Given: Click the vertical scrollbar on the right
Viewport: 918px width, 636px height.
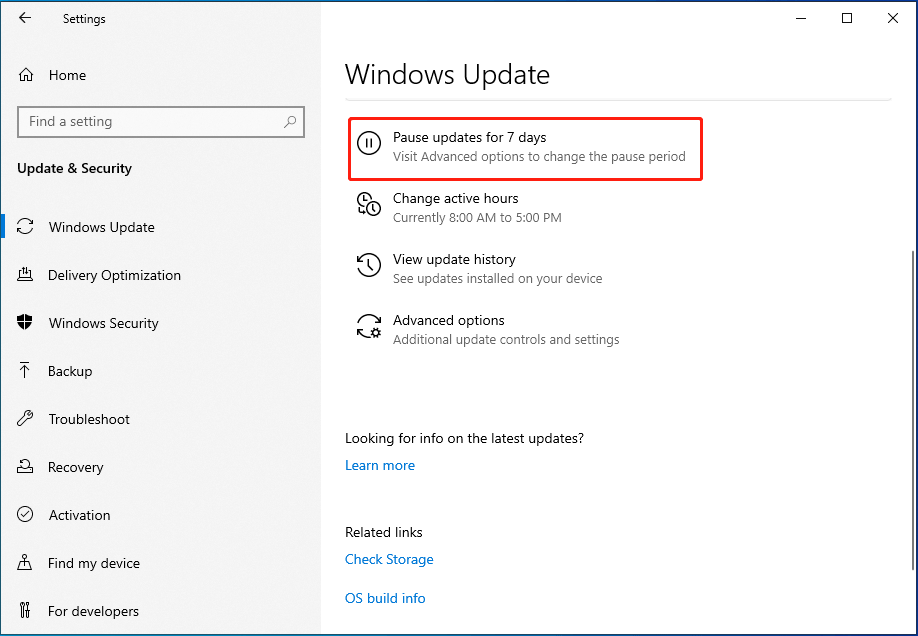Looking at the screenshot, I should [x=913, y=410].
